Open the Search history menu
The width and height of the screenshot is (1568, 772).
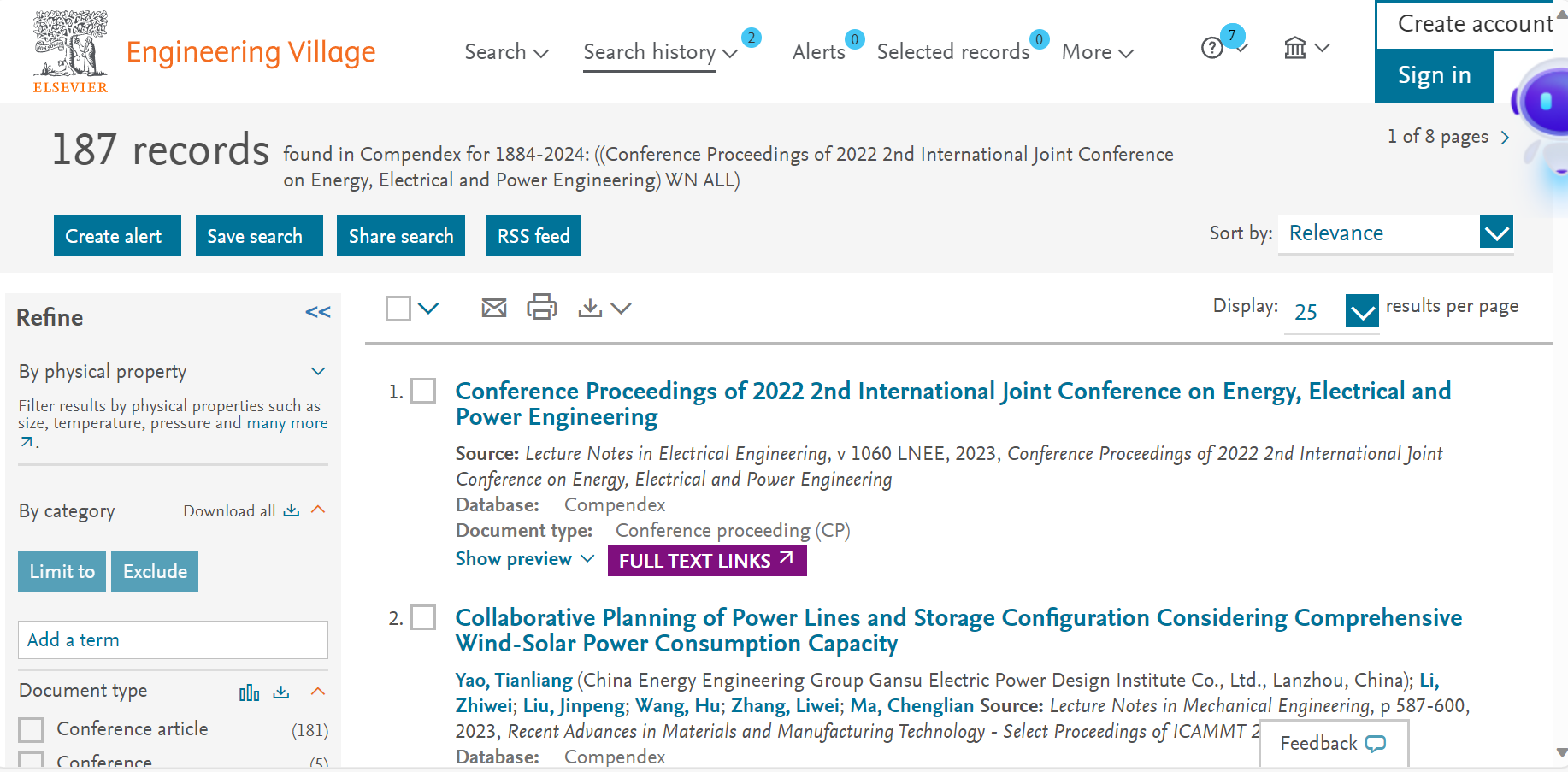coord(659,52)
